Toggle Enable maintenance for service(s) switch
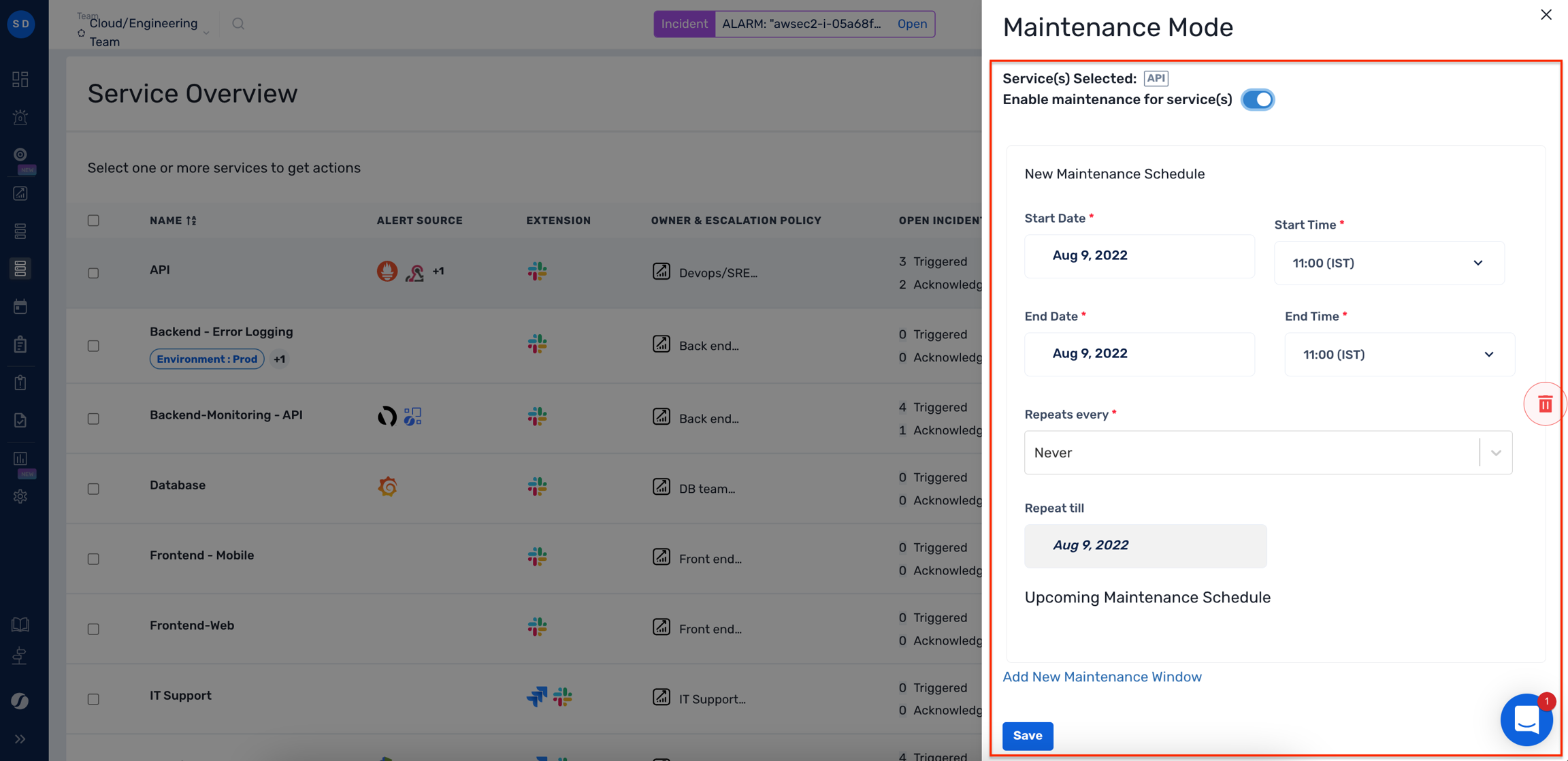 pos(1258,99)
